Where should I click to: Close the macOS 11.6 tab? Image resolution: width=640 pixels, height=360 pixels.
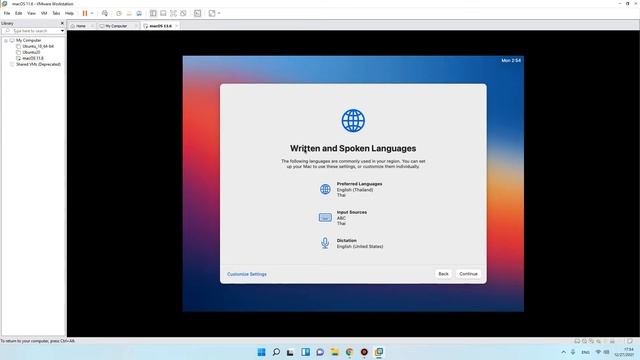(176, 26)
